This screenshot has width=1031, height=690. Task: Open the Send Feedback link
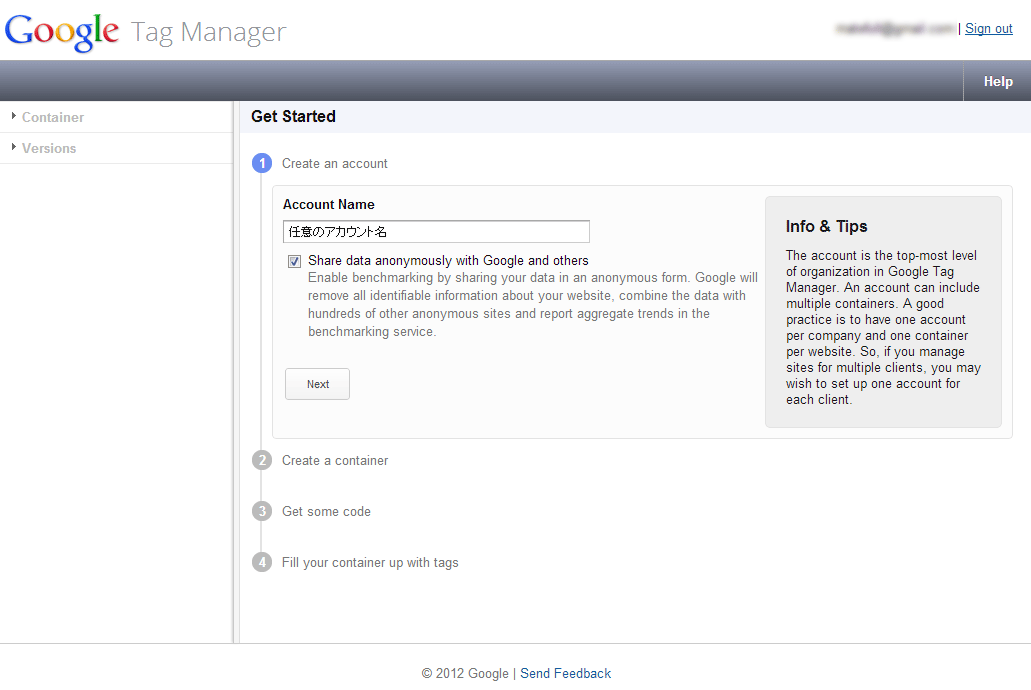click(x=565, y=673)
